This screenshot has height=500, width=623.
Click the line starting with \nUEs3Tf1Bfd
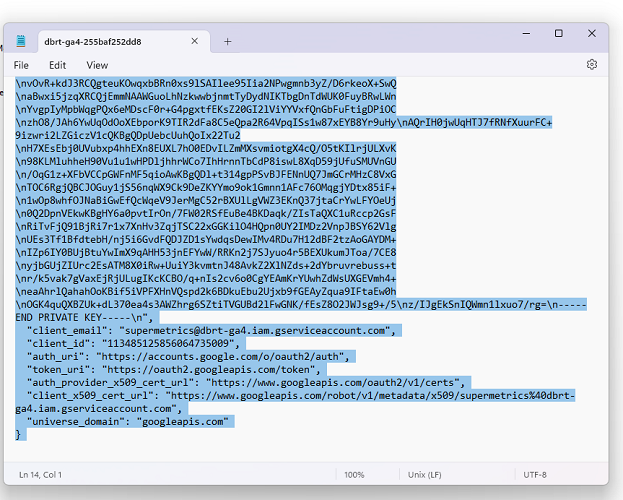coord(206,240)
